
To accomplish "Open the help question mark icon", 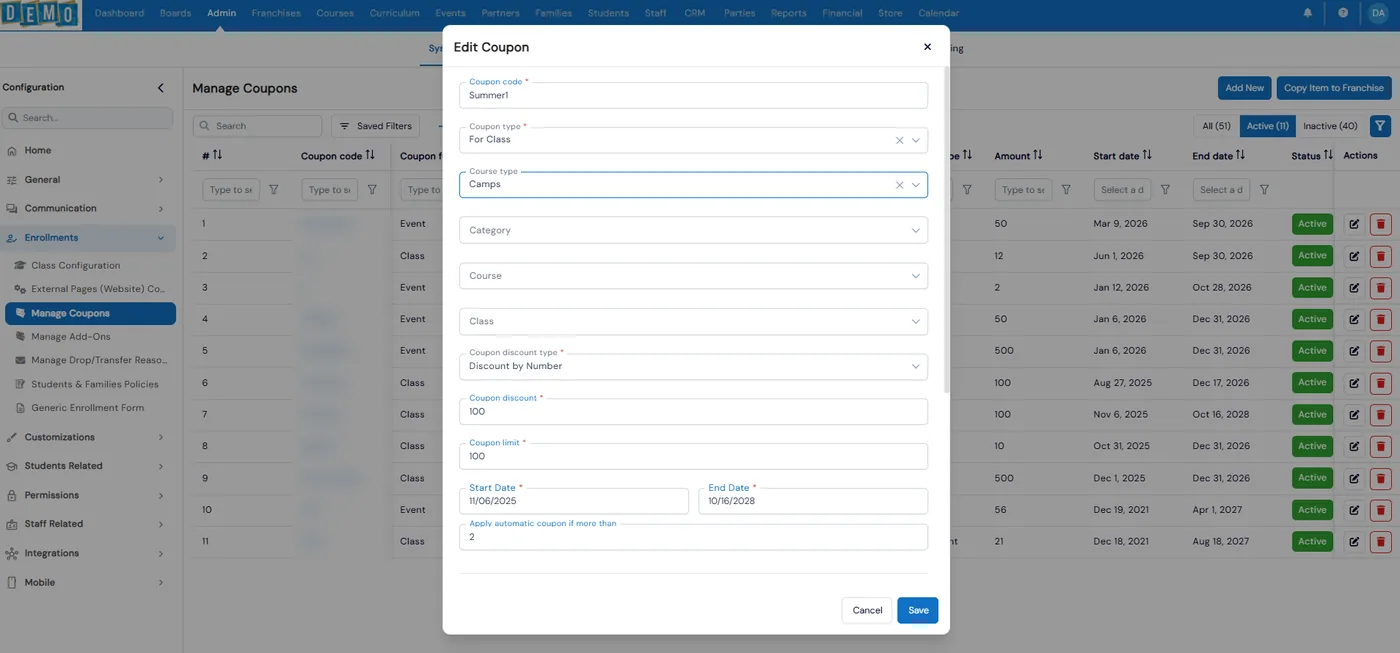I will [1343, 13].
